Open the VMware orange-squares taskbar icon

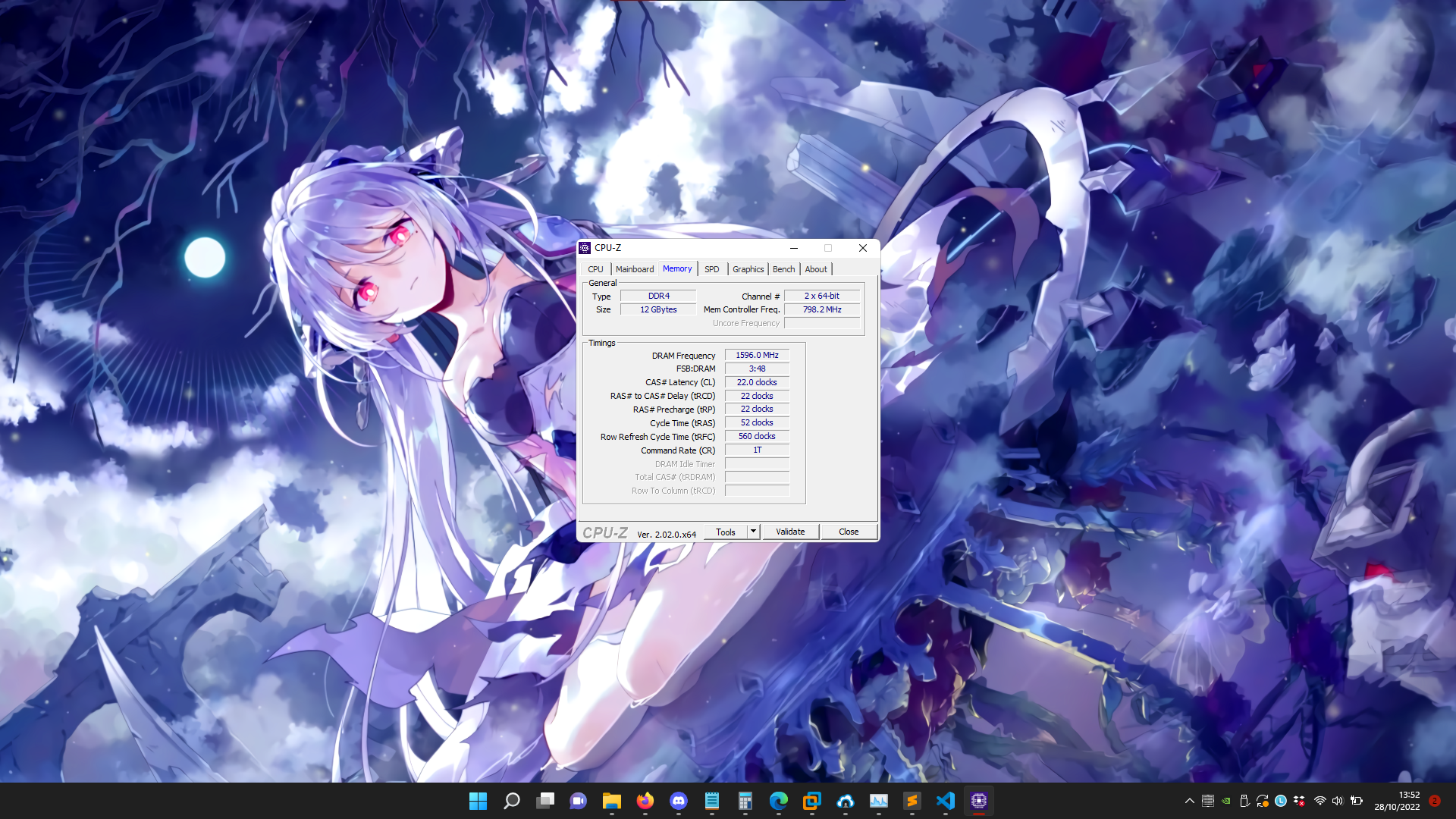coord(812,801)
